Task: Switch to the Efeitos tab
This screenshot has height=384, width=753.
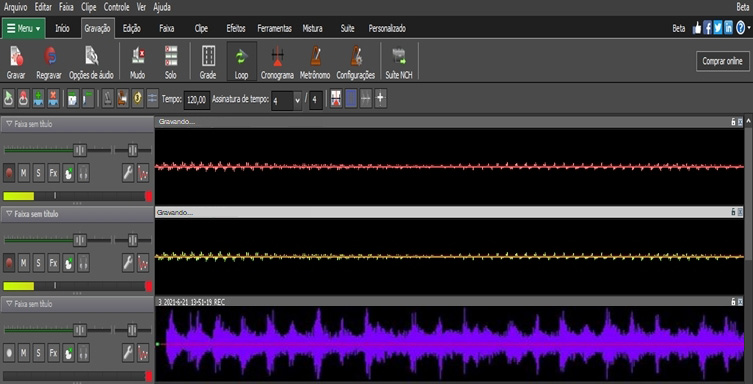Action: pos(236,28)
